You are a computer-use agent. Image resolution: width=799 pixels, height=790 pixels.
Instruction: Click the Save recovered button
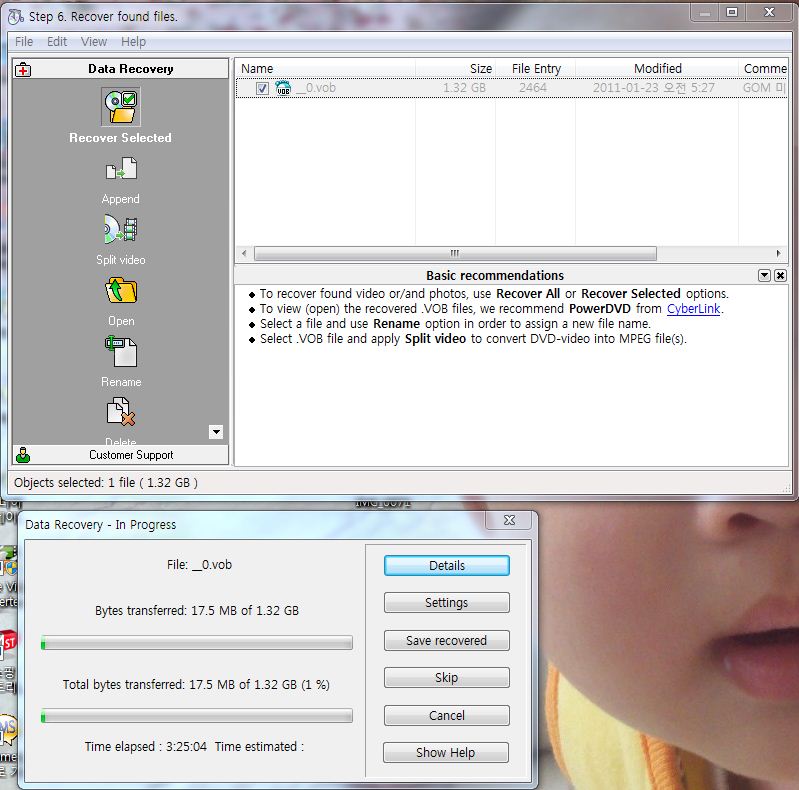[447, 641]
